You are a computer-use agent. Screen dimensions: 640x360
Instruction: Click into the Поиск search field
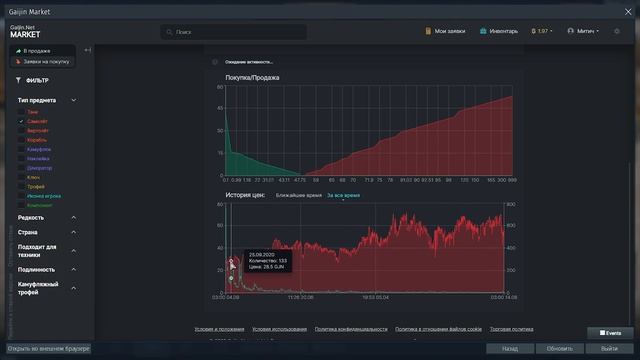(234, 32)
